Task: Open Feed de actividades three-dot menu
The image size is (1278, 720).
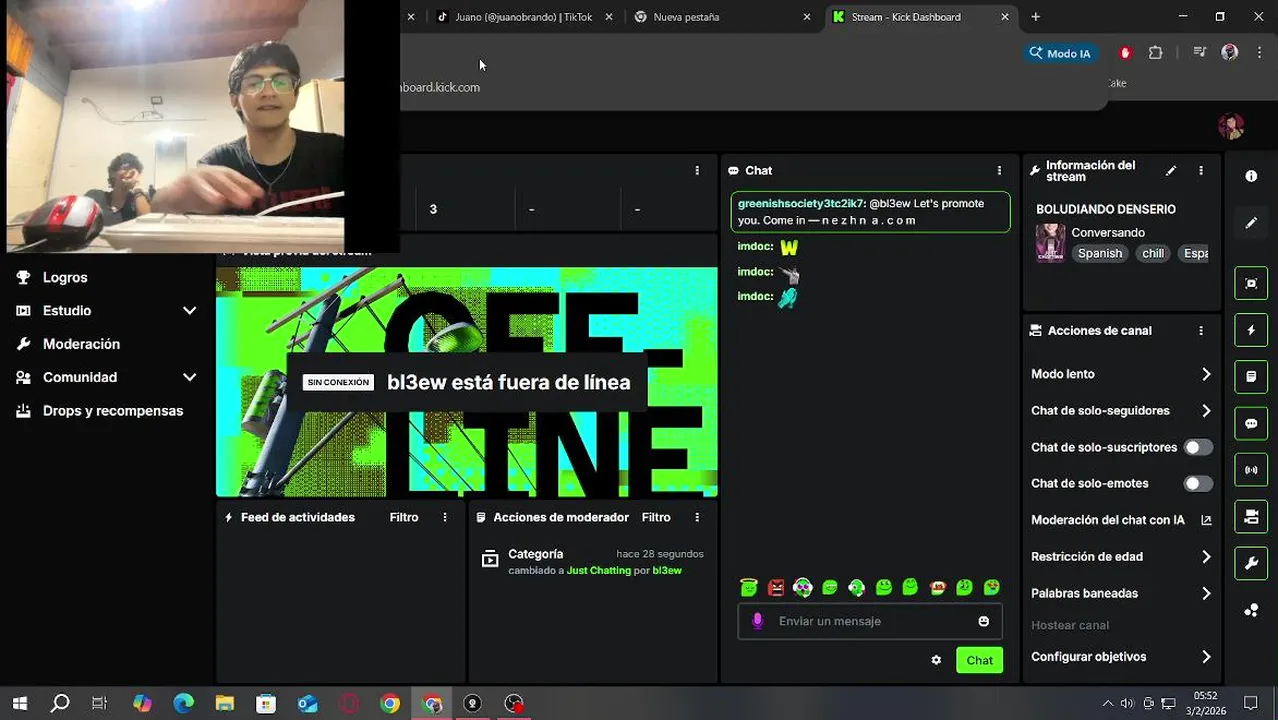Action: tap(445, 517)
